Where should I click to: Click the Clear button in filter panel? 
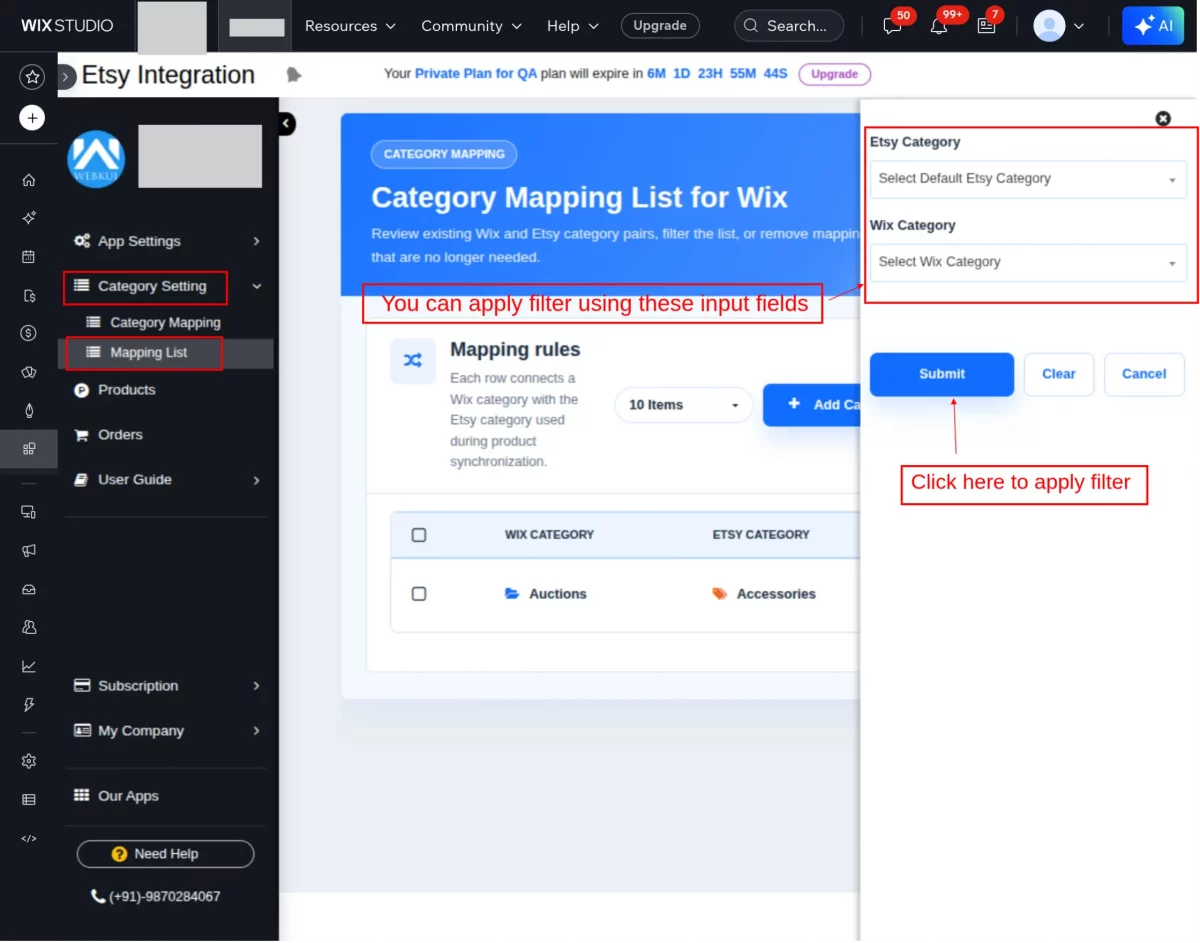click(x=1059, y=374)
